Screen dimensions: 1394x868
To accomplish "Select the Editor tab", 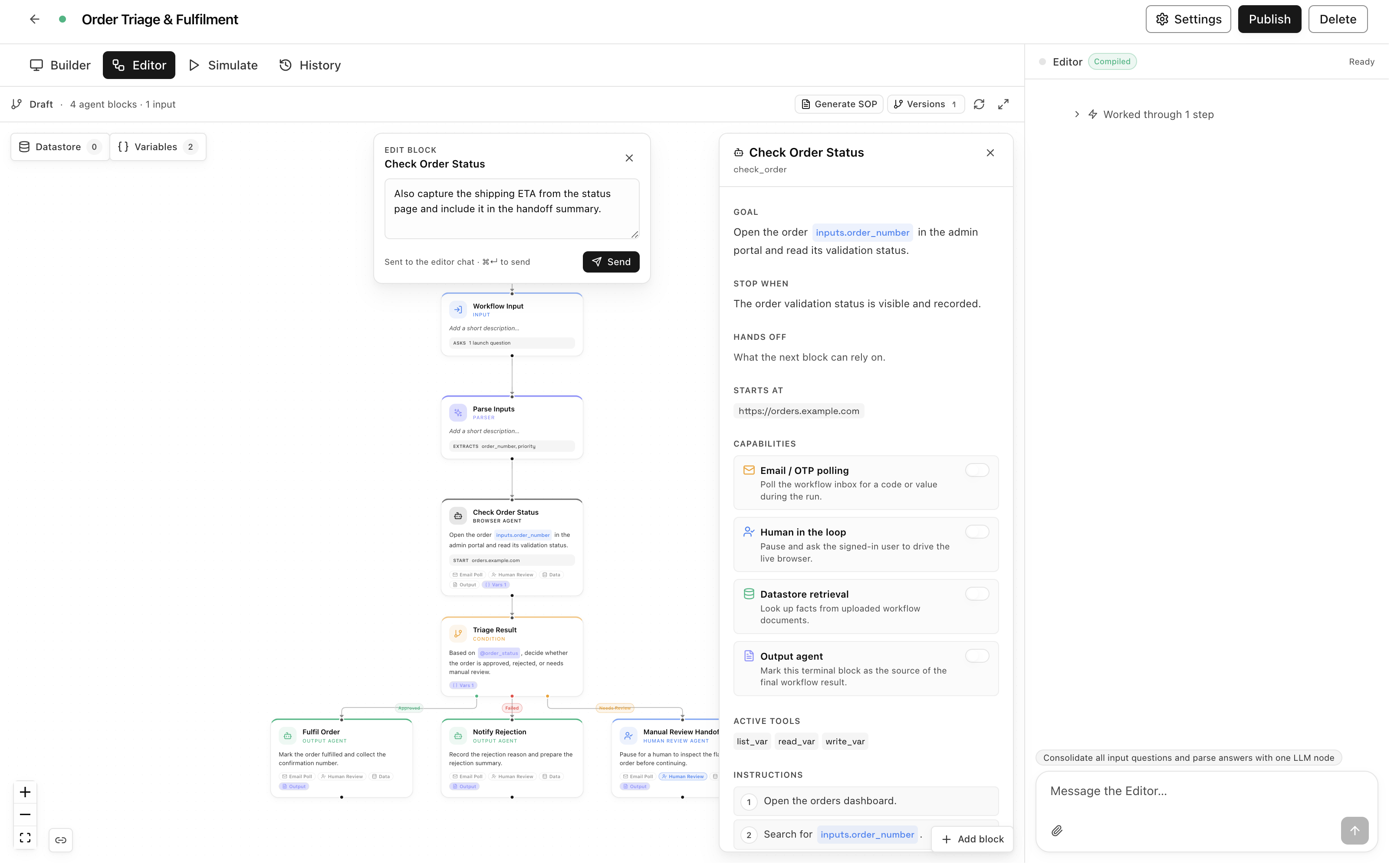I will pos(139,66).
